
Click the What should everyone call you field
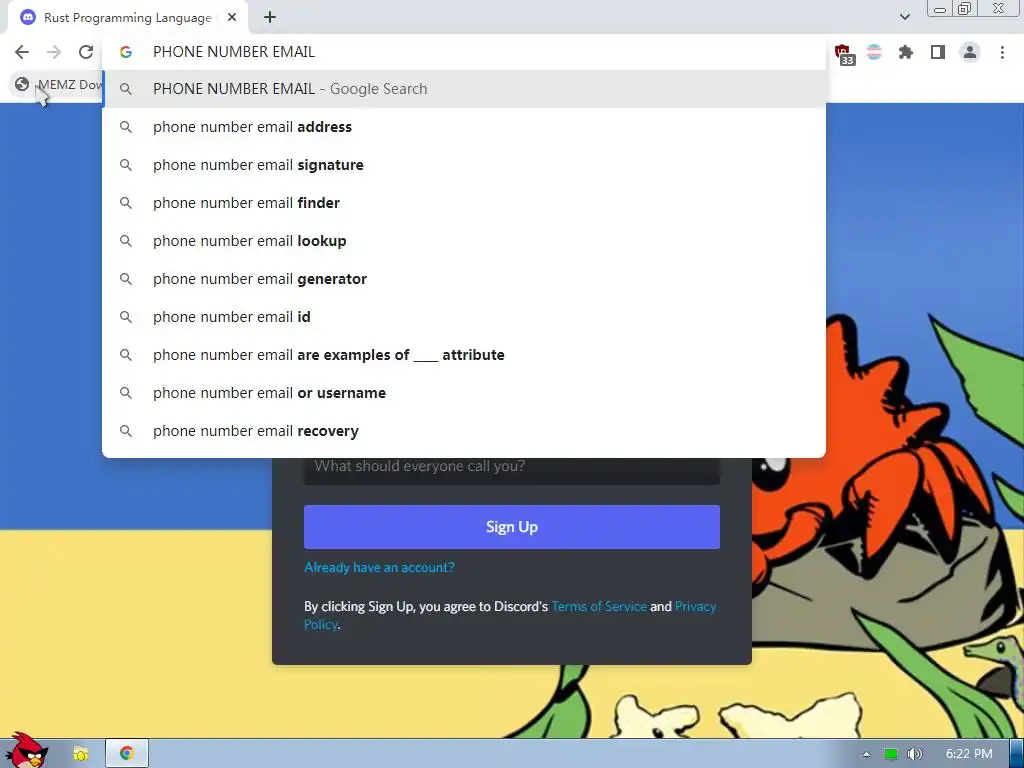click(x=511, y=470)
